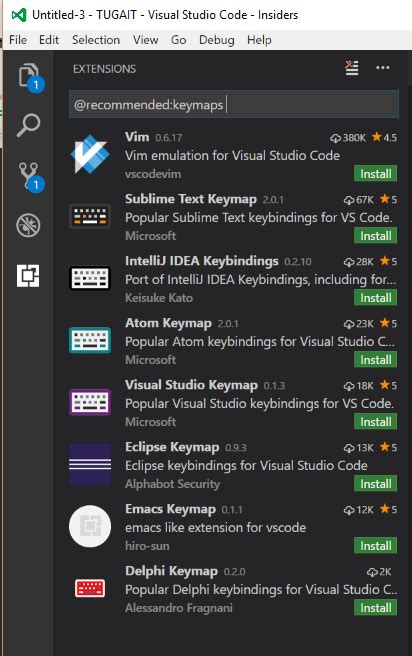Click 'Eclipse keybindings for Visual Studio Code' description

coord(246,466)
